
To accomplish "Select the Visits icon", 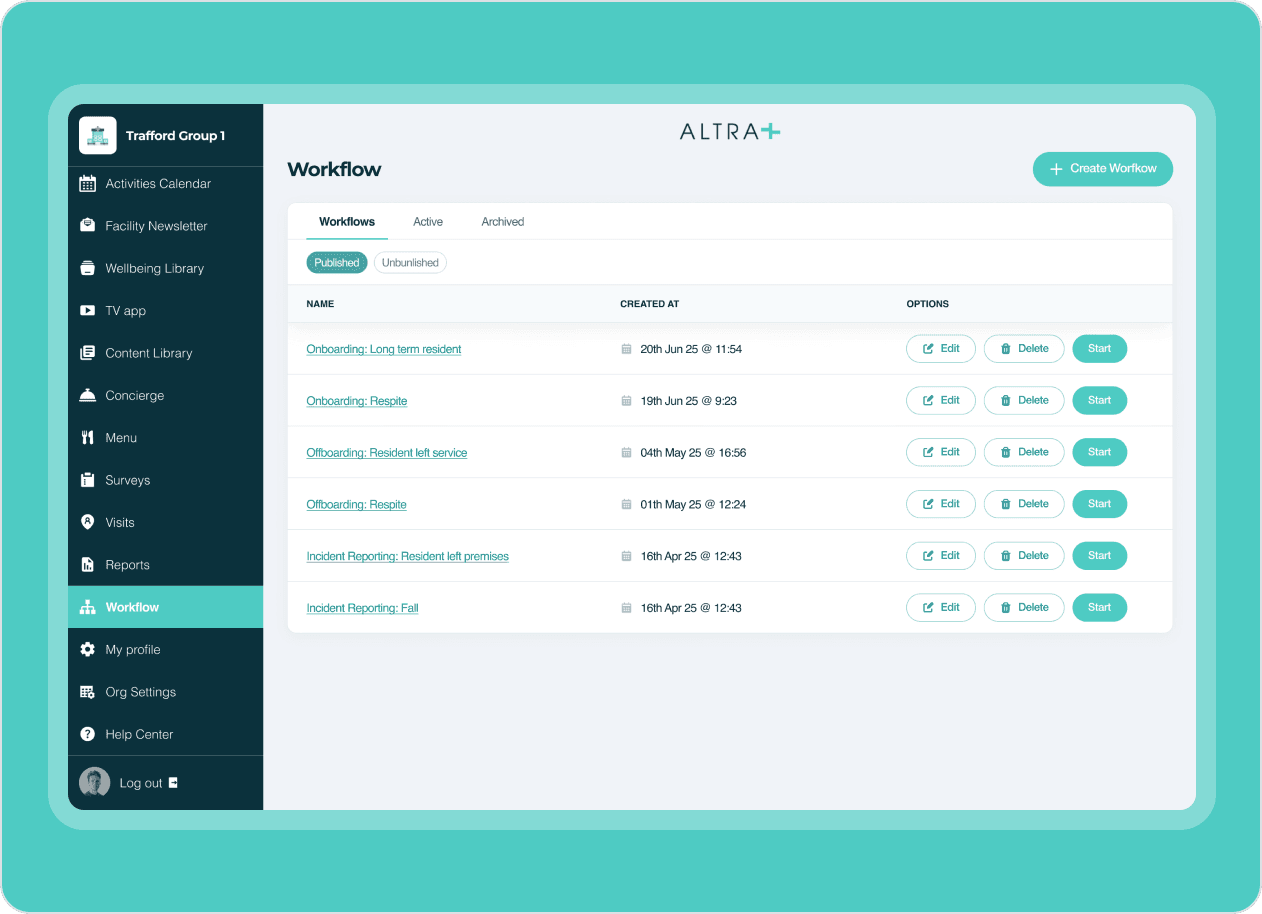I will [88, 522].
